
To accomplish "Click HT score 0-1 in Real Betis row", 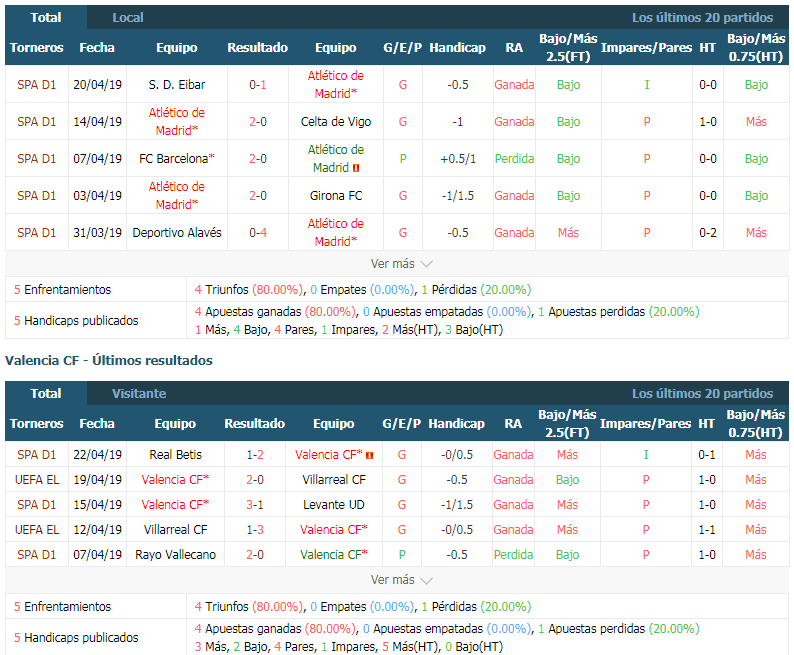I will click(707, 455).
